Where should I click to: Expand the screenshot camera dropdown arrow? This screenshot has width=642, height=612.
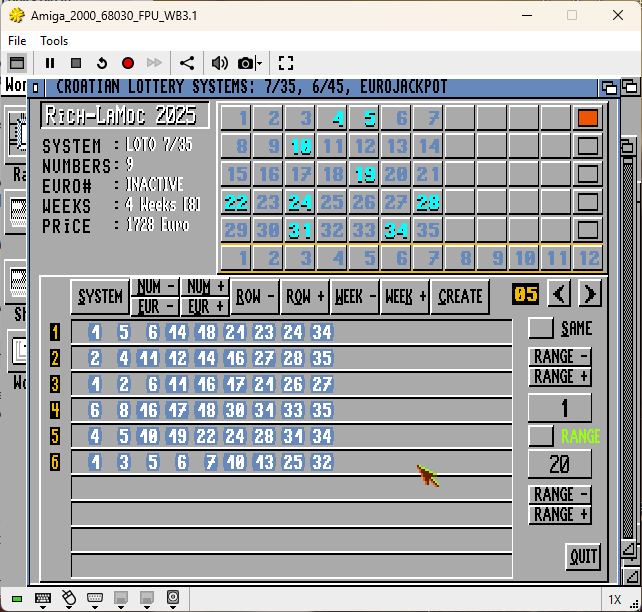[259, 63]
